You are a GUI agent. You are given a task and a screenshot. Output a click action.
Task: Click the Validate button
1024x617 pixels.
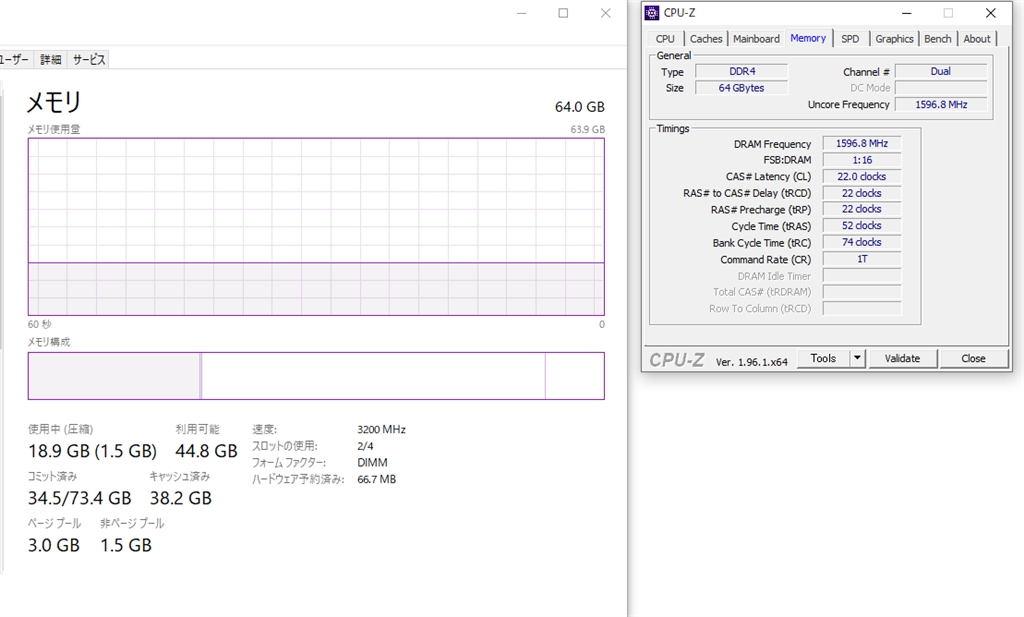[902, 358]
